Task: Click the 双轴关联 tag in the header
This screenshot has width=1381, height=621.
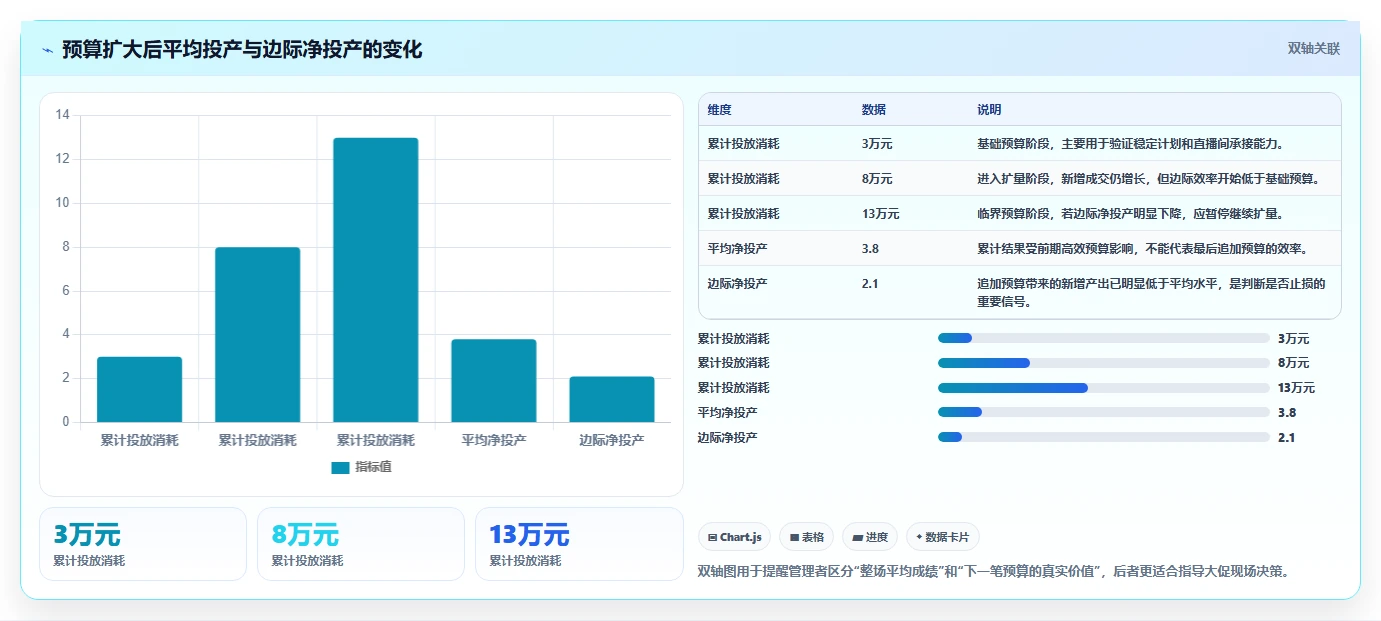Action: 1313,49
